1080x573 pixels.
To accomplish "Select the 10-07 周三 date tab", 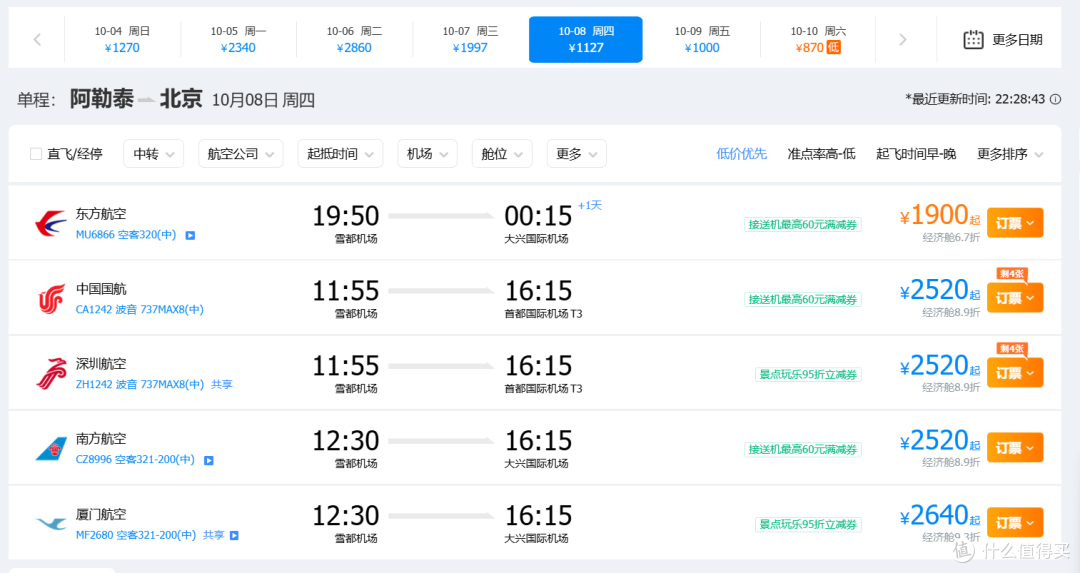I will (x=470, y=40).
